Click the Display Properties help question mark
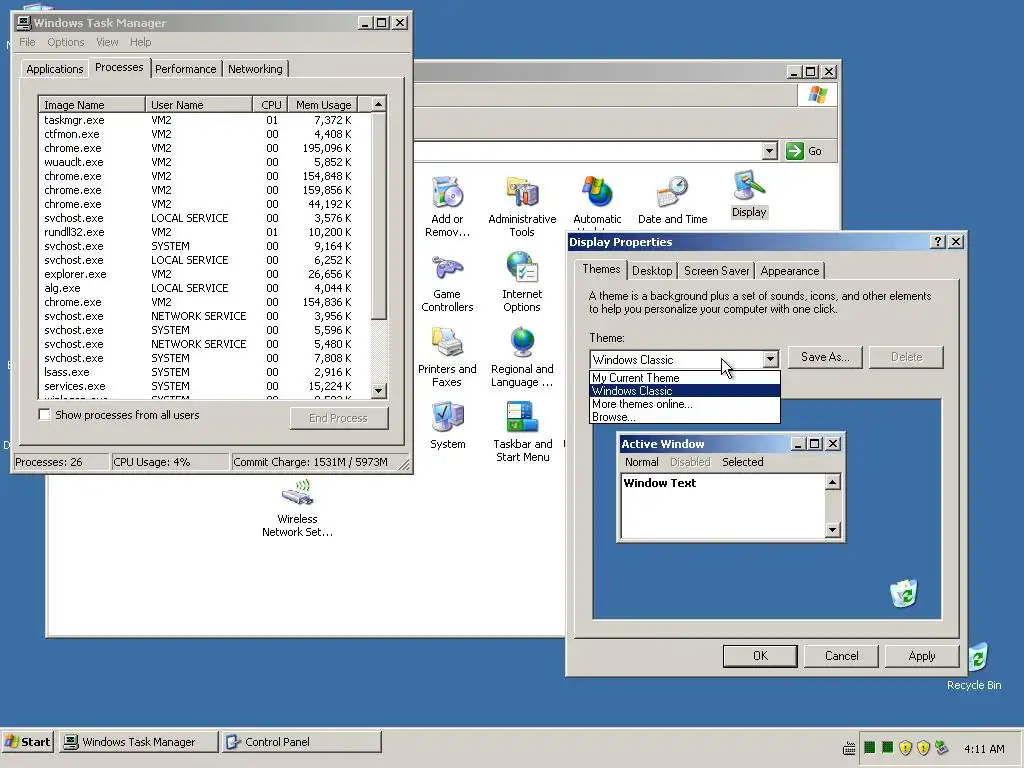Image resolution: width=1024 pixels, height=768 pixels. tap(938, 242)
